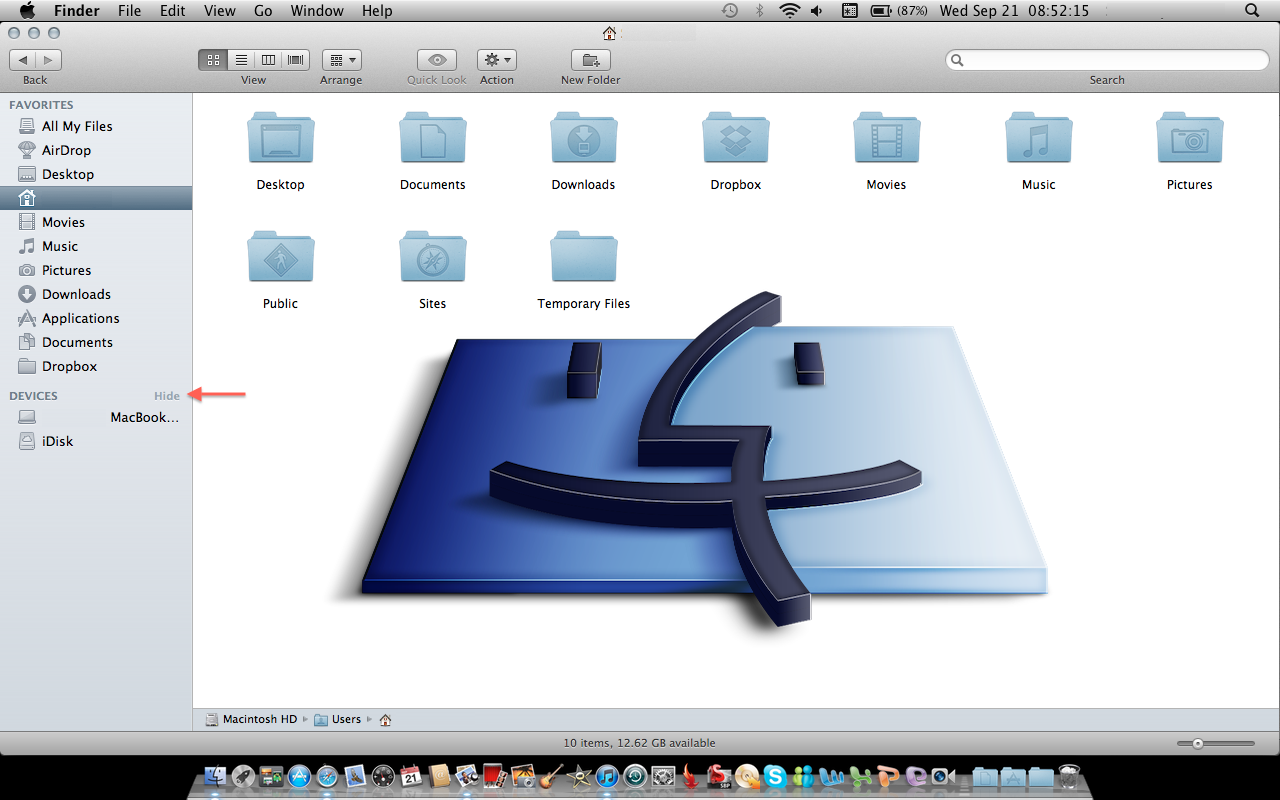1280x800 pixels.
Task: Click the battery status indicator
Action: pos(898,11)
